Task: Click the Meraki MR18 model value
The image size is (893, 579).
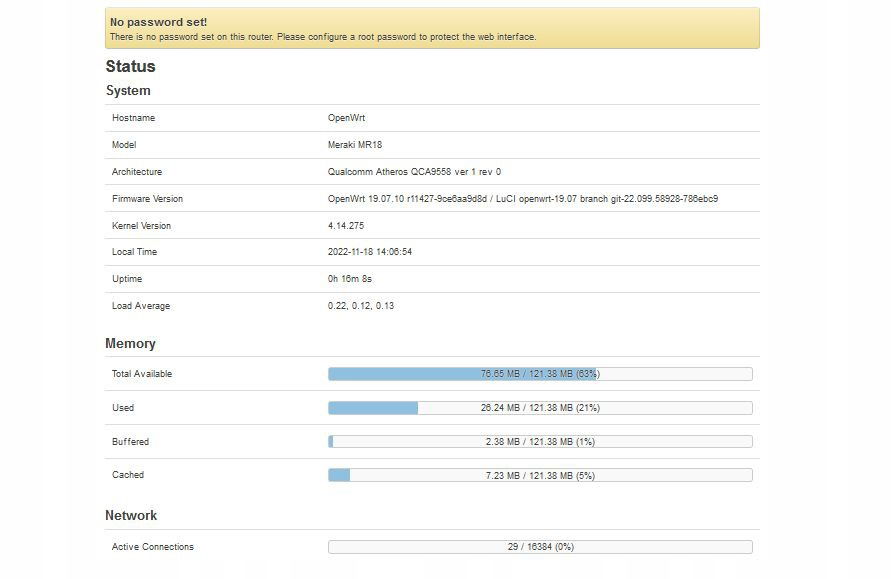Action: [355, 145]
